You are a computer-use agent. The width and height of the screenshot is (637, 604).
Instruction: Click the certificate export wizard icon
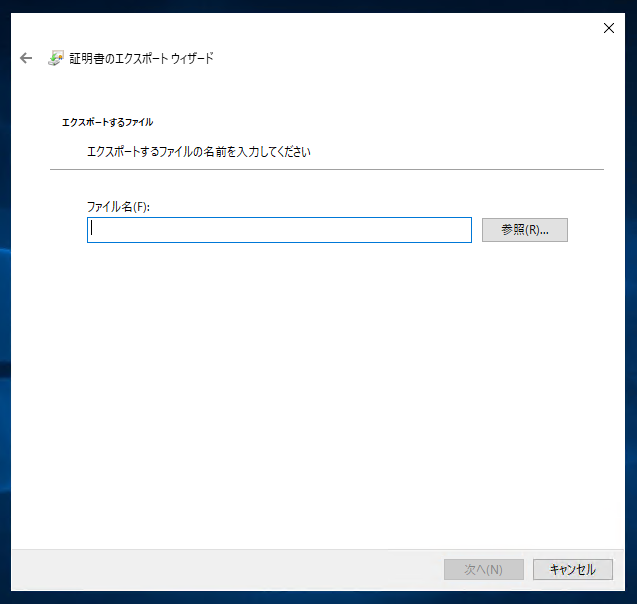tap(56, 58)
